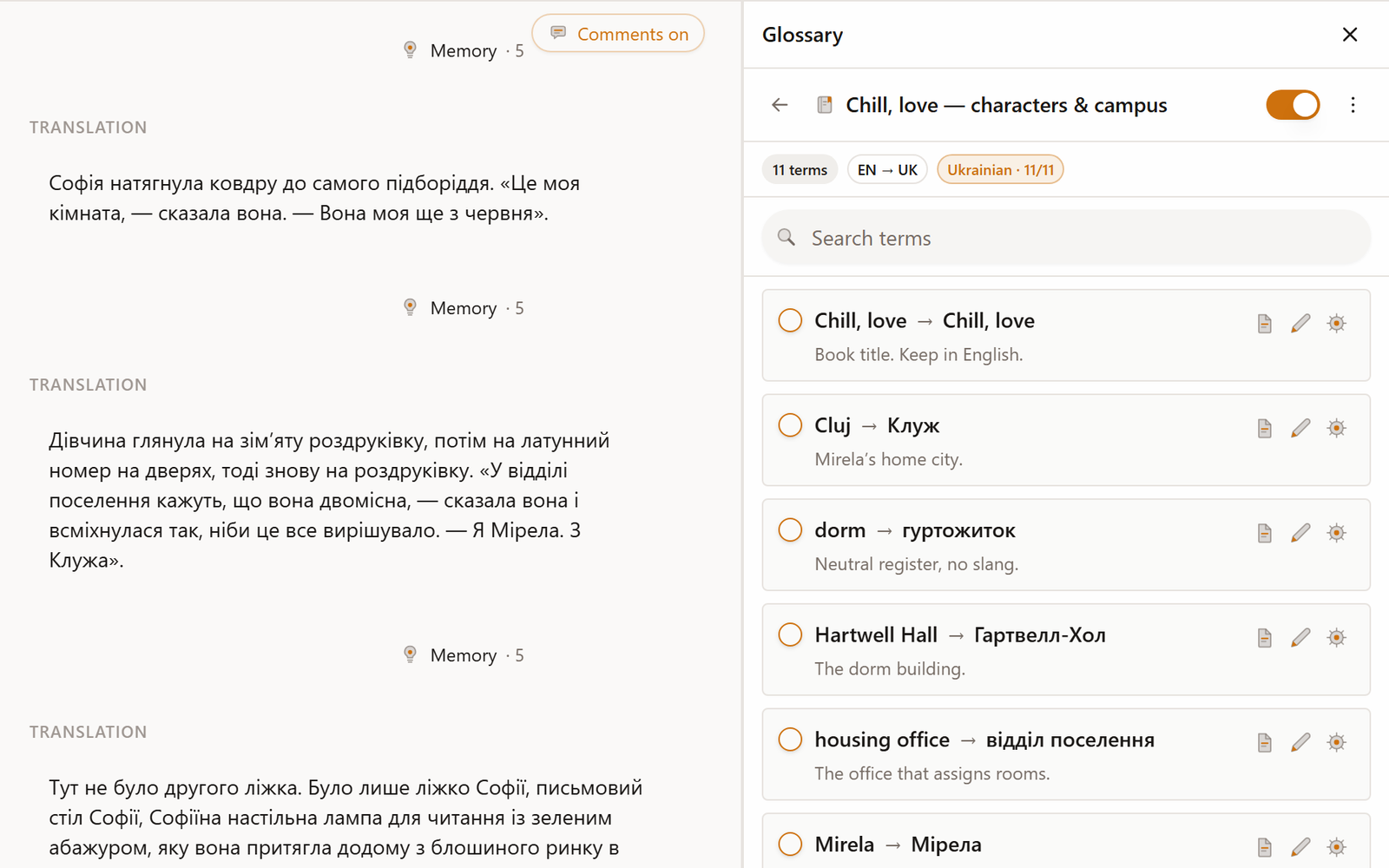Edit 'Hartwell Hall' term using the pencil icon

1300,638
